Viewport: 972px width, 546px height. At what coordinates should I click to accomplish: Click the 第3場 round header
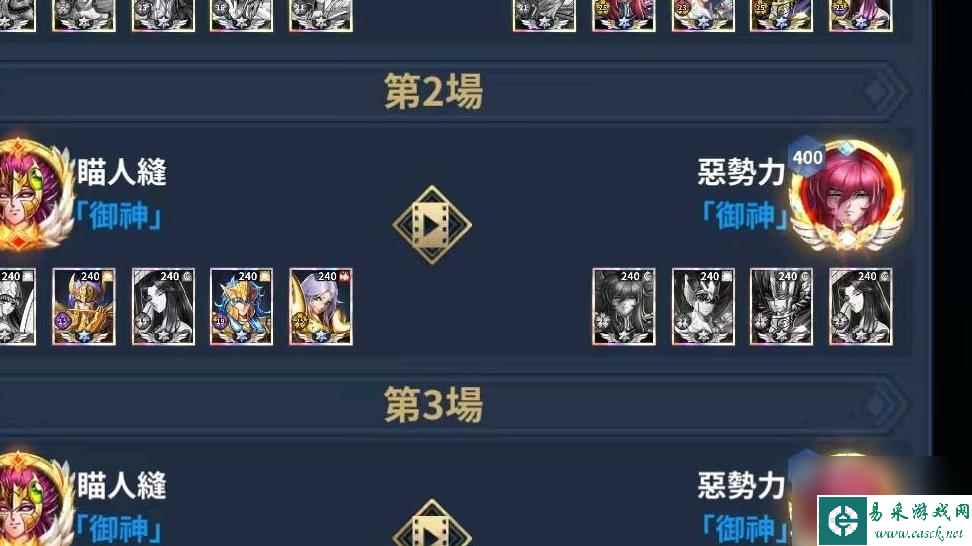coord(433,405)
